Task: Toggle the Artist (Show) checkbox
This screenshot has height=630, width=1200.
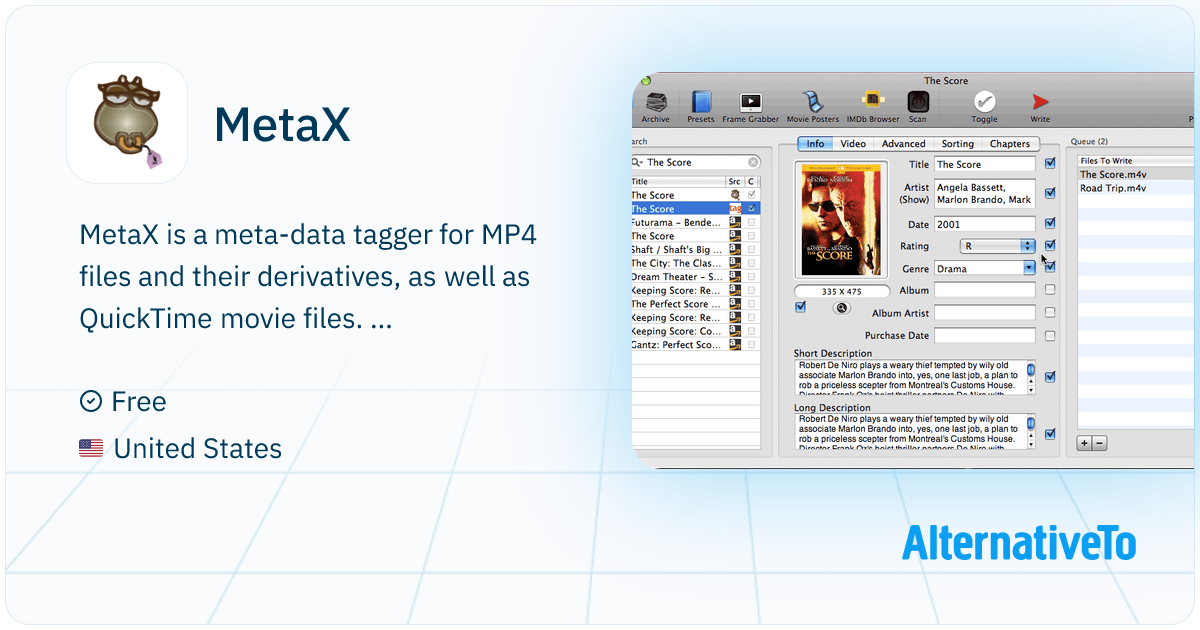Action: tap(1050, 193)
